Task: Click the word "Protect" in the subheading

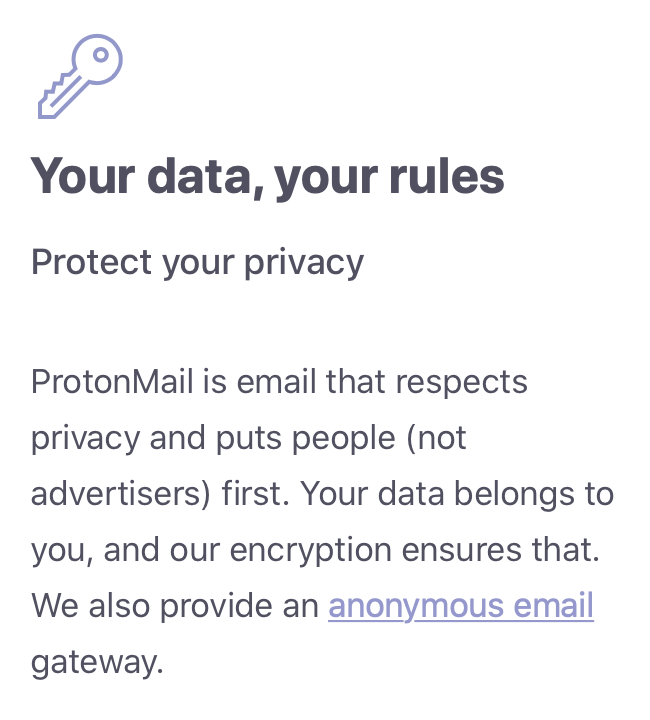Action: tap(86, 262)
